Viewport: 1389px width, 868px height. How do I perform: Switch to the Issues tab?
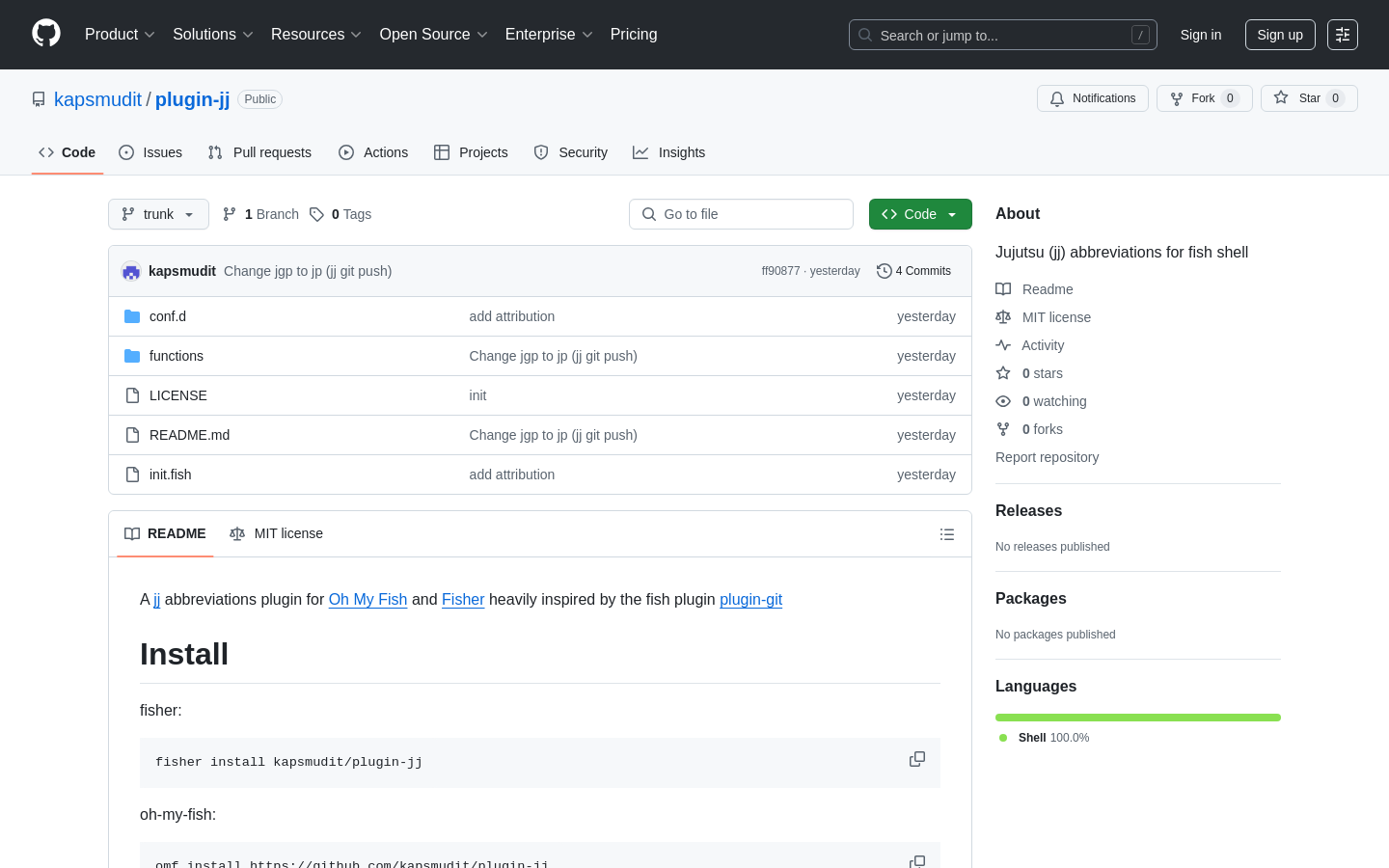150,152
